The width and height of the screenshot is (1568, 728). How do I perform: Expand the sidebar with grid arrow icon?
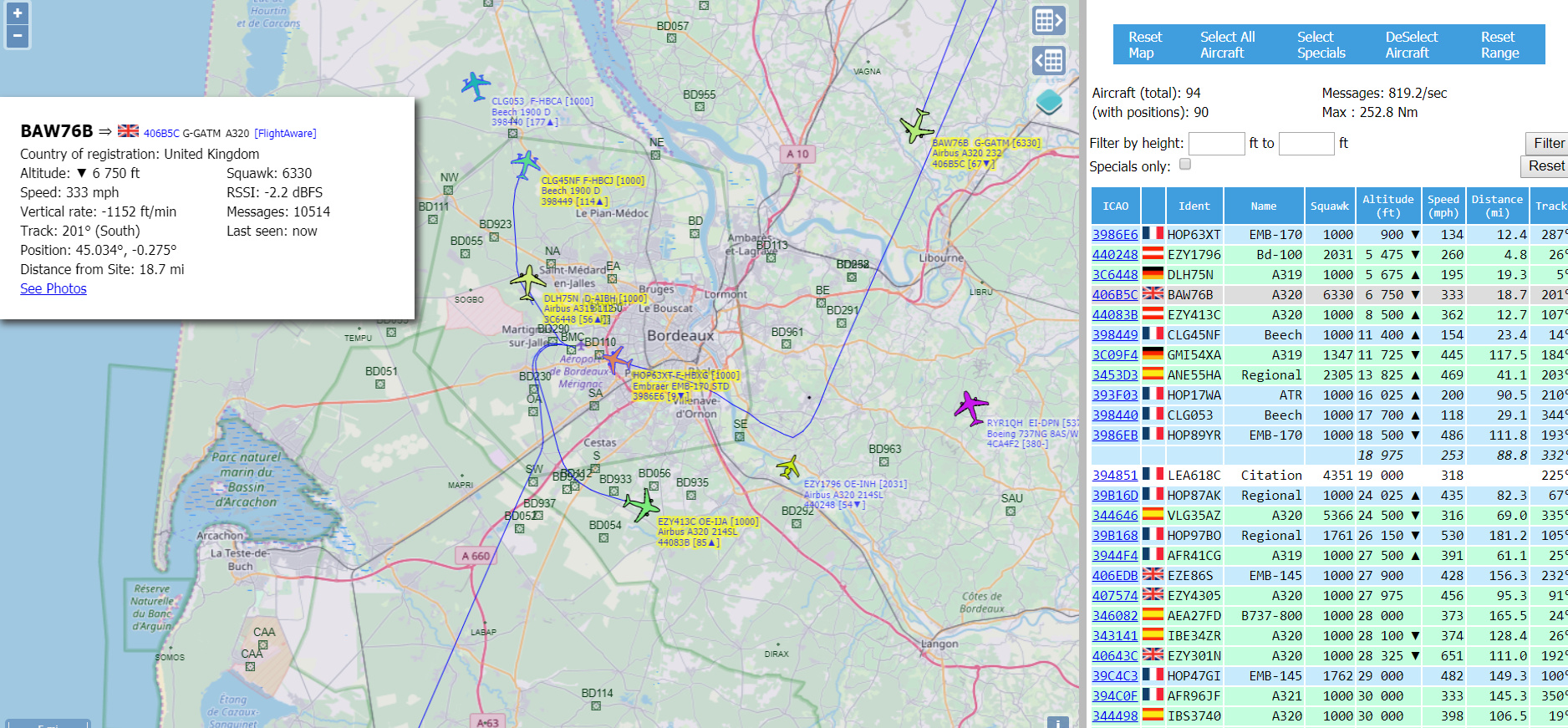1049,20
